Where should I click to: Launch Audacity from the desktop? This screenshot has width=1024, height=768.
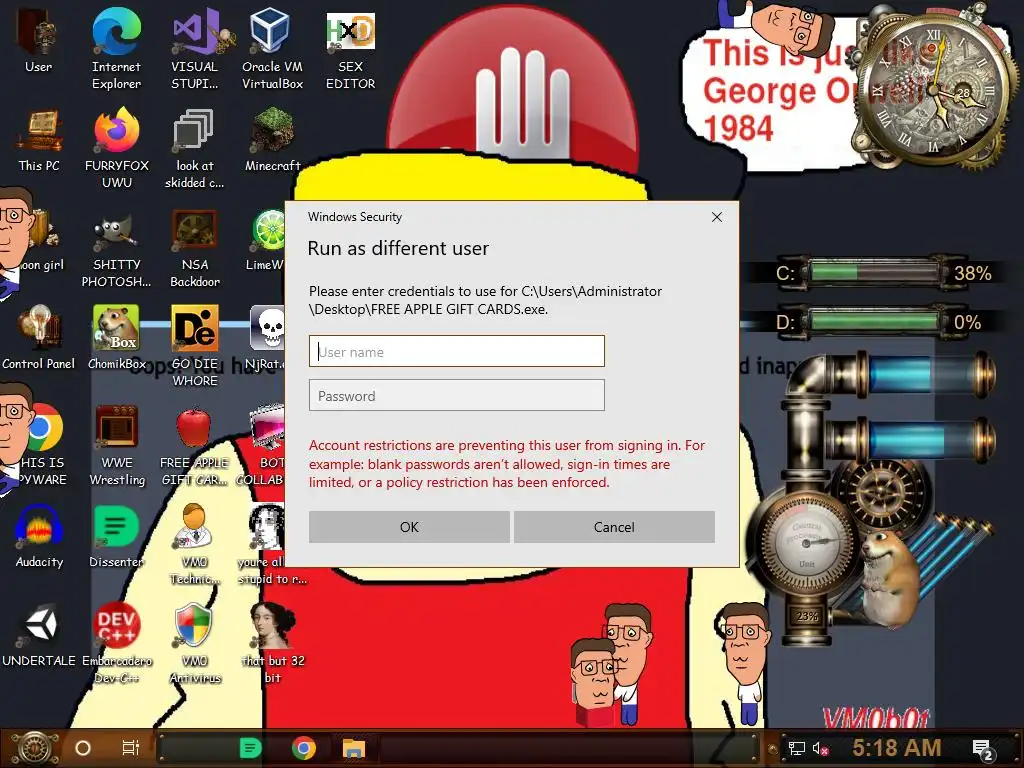[x=39, y=537]
